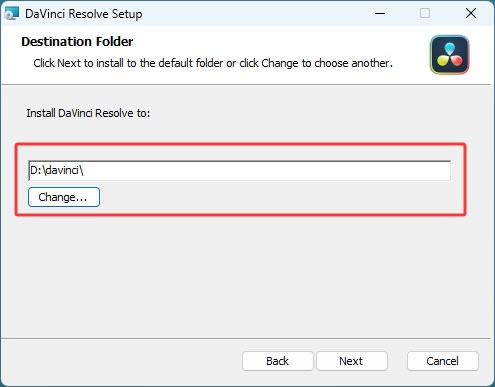This screenshot has height=387, width=495.
Task: Click the installer icon in title bar
Action: click(12, 14)
